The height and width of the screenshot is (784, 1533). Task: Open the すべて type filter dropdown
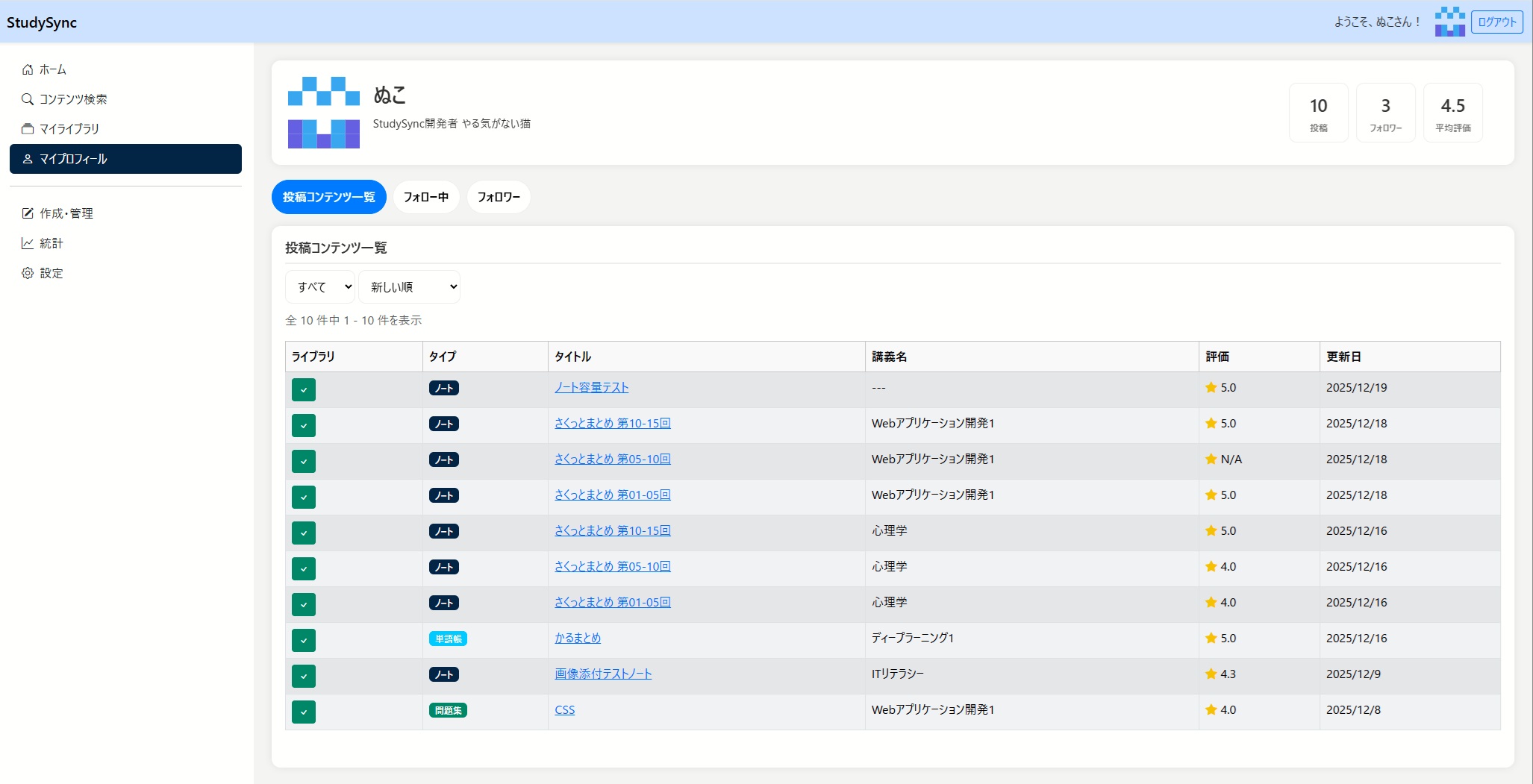click(320, 287)
